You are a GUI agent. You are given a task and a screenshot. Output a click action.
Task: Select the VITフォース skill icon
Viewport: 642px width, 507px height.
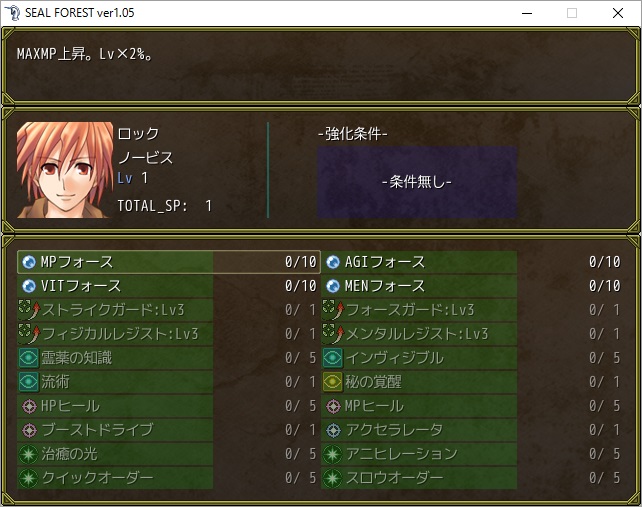tap(29, 286)
